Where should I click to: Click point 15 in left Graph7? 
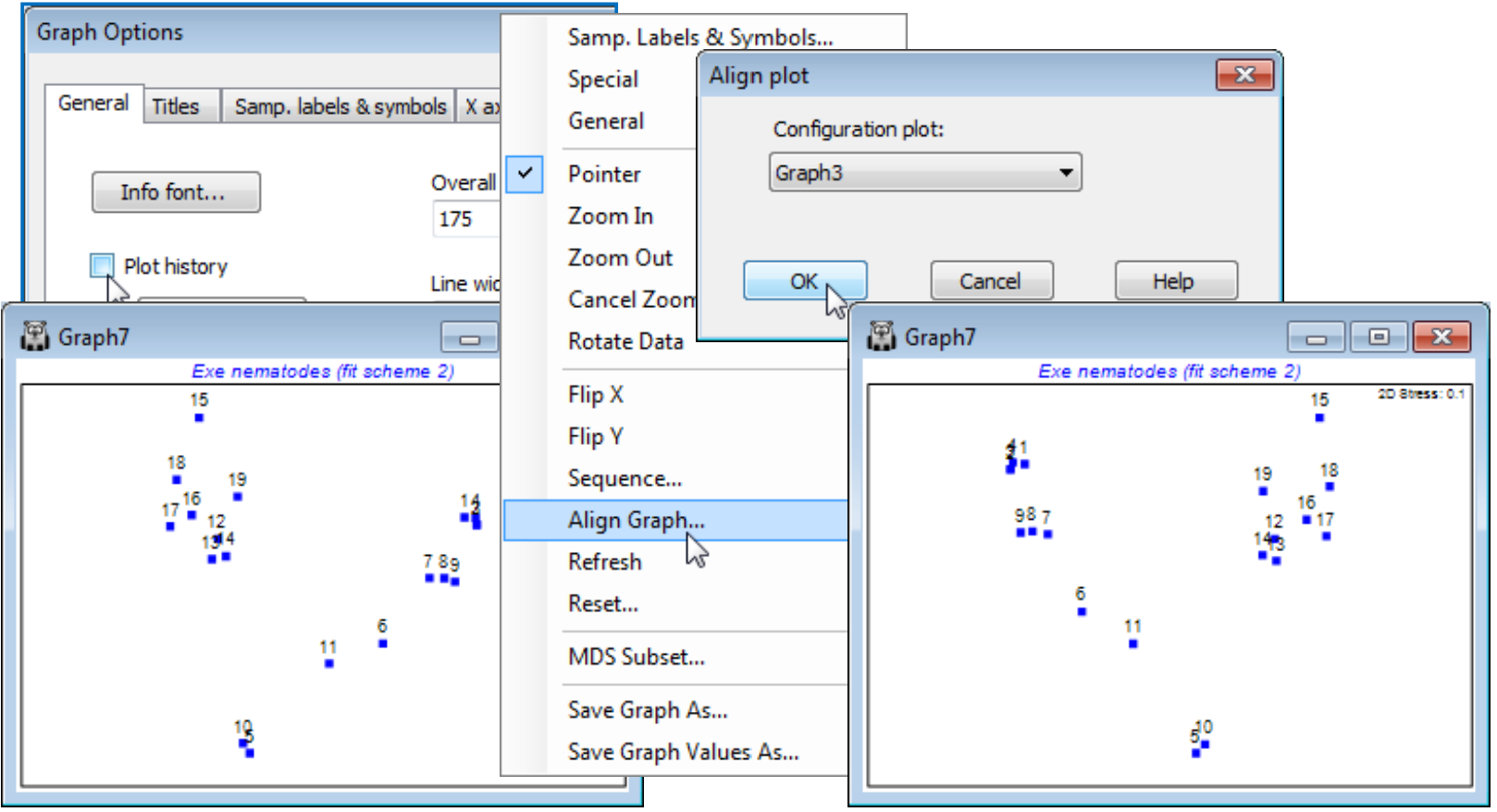199,418
